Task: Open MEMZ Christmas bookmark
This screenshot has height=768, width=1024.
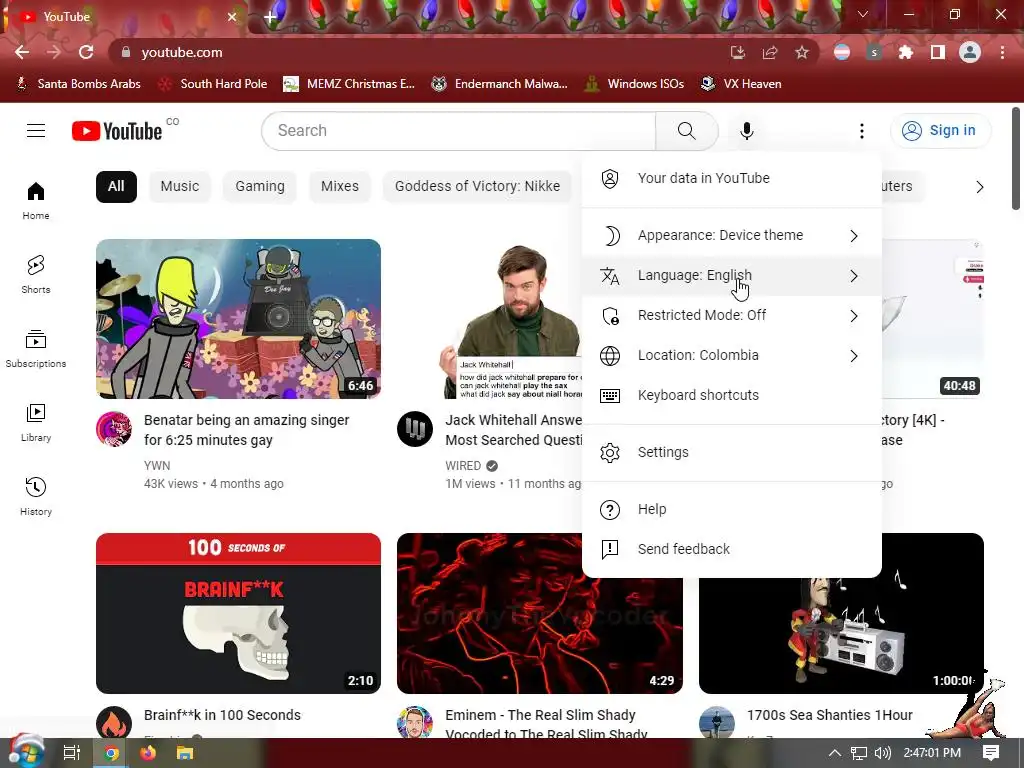Action: click(349, 84)
